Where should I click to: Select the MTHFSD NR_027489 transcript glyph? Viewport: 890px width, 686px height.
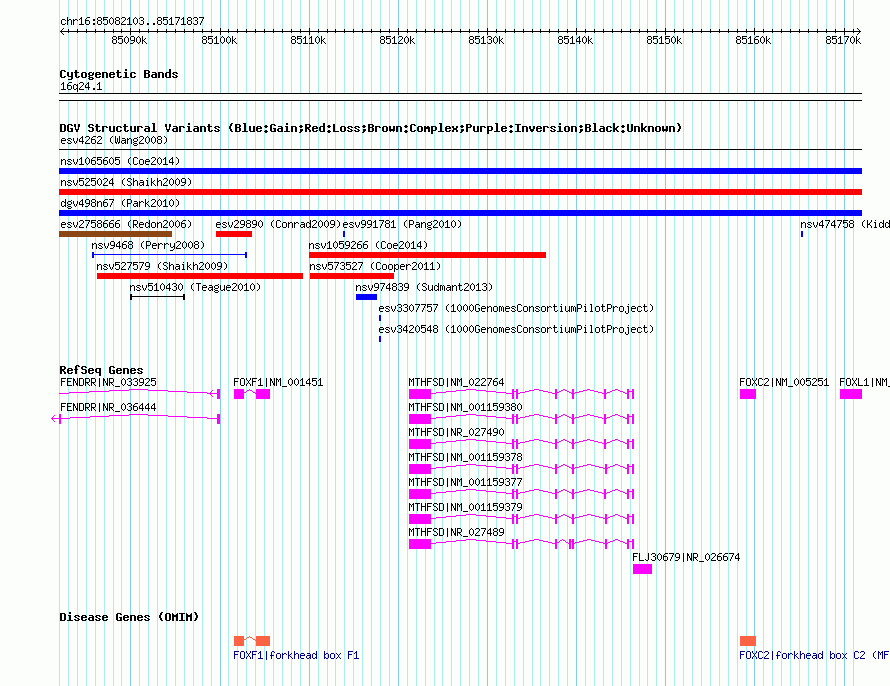pos(521,544)
